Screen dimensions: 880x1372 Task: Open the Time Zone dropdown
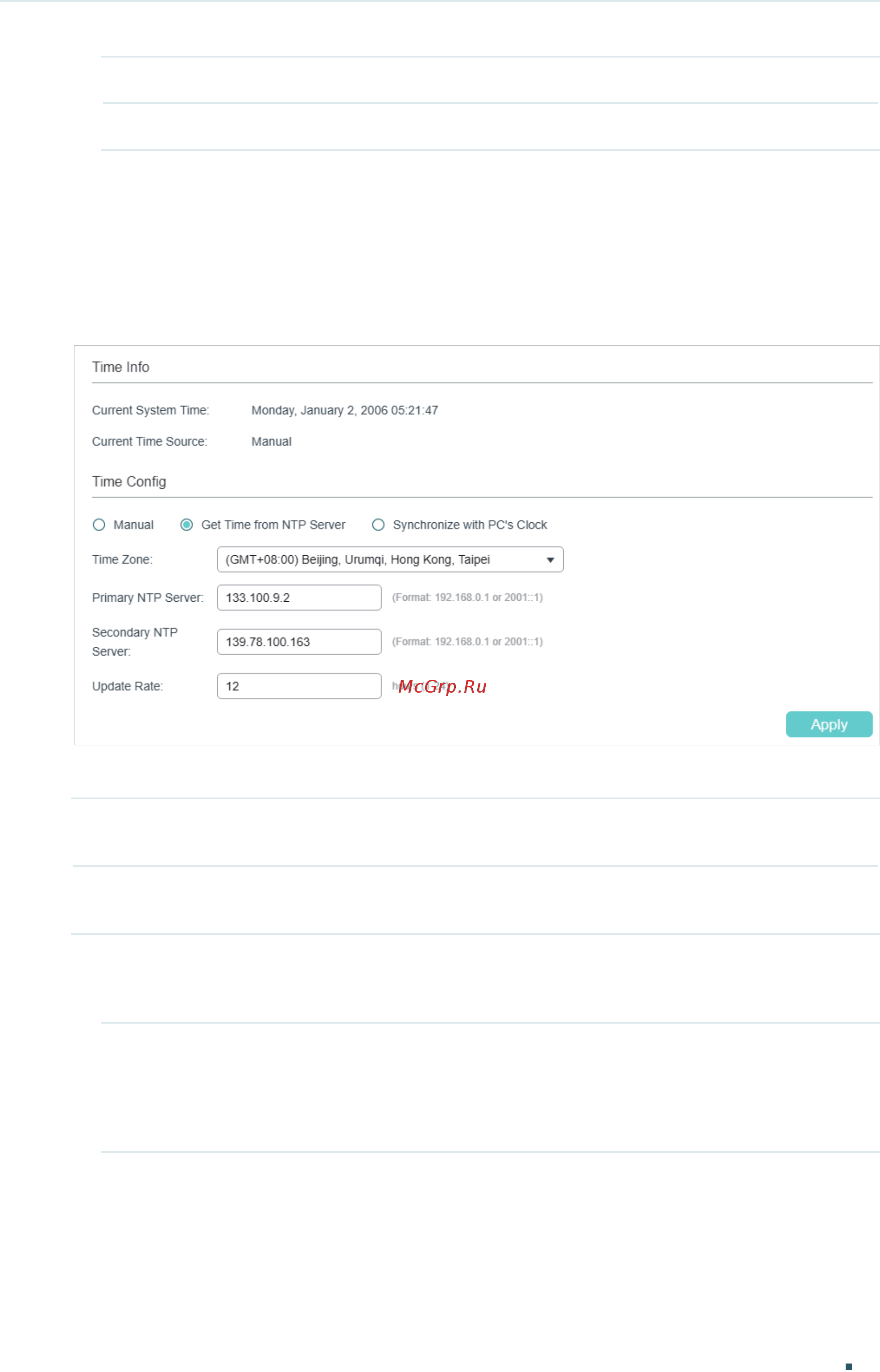(390, 559)
